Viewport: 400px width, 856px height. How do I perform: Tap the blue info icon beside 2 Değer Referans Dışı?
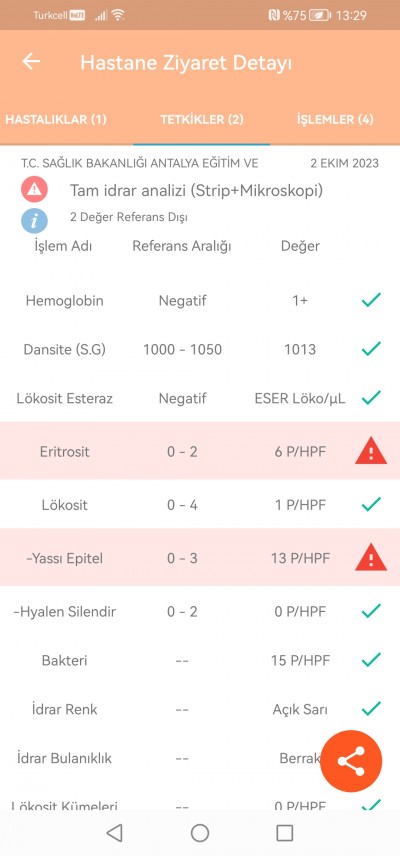(x=34, y=221)
